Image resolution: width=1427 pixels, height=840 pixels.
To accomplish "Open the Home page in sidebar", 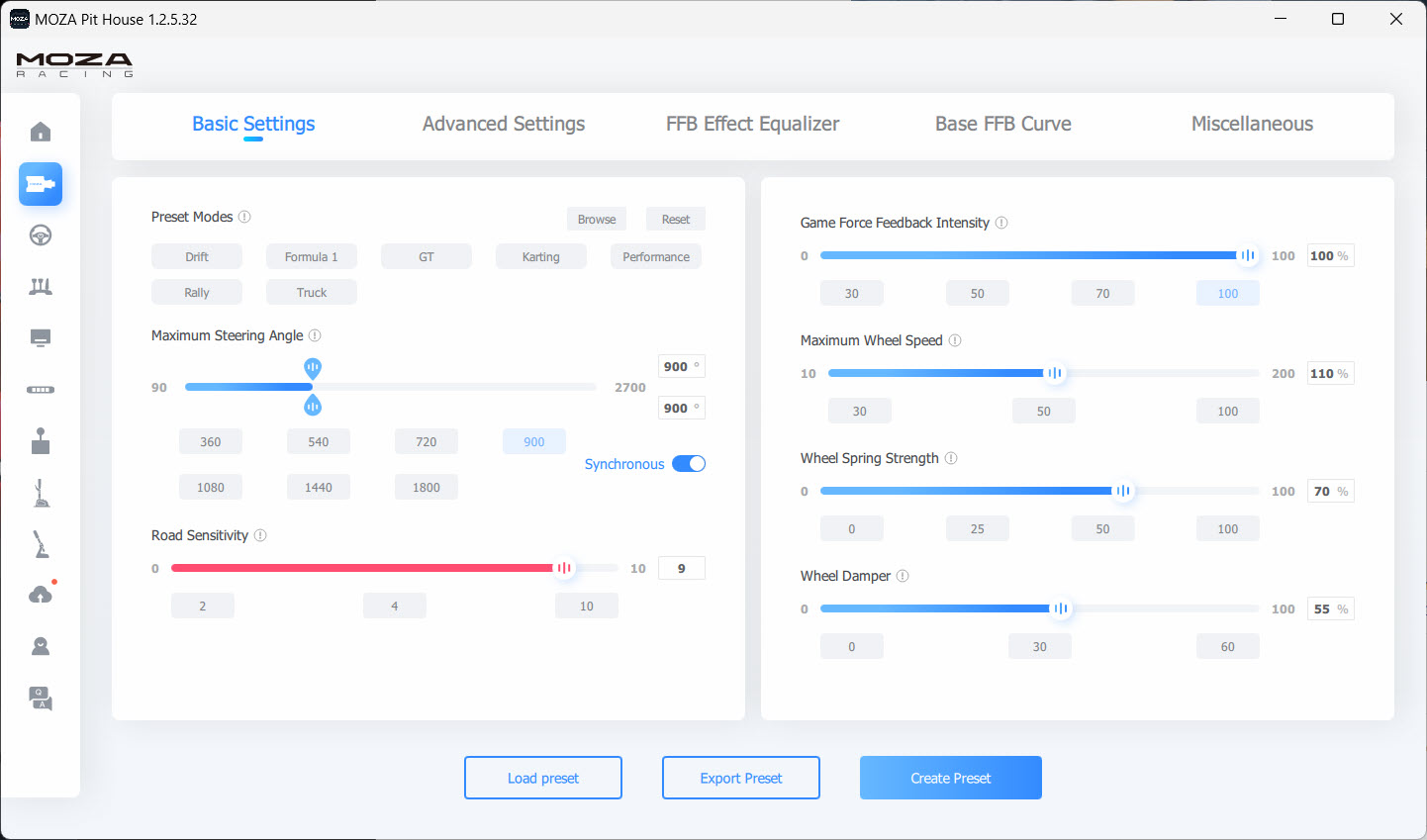I will pos(41,133).
